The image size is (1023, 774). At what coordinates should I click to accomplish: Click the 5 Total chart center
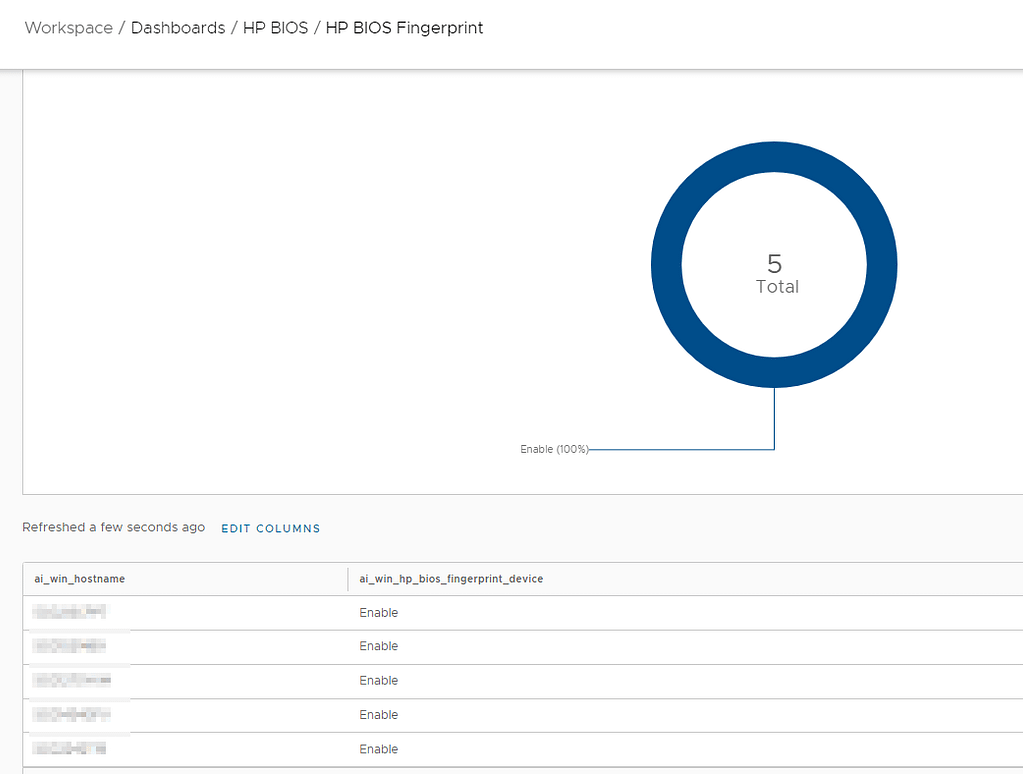pos(775,273)
